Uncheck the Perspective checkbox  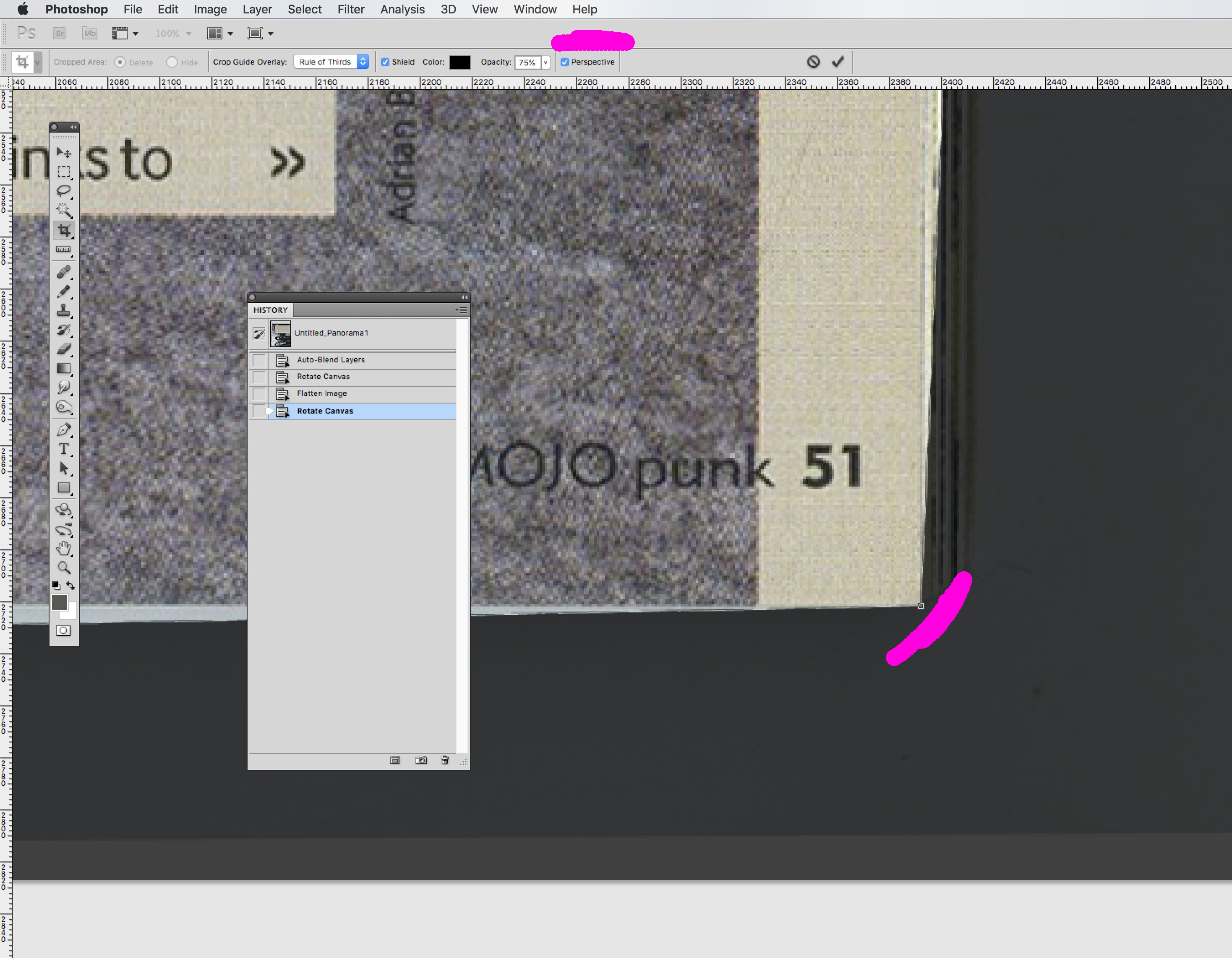565,62
